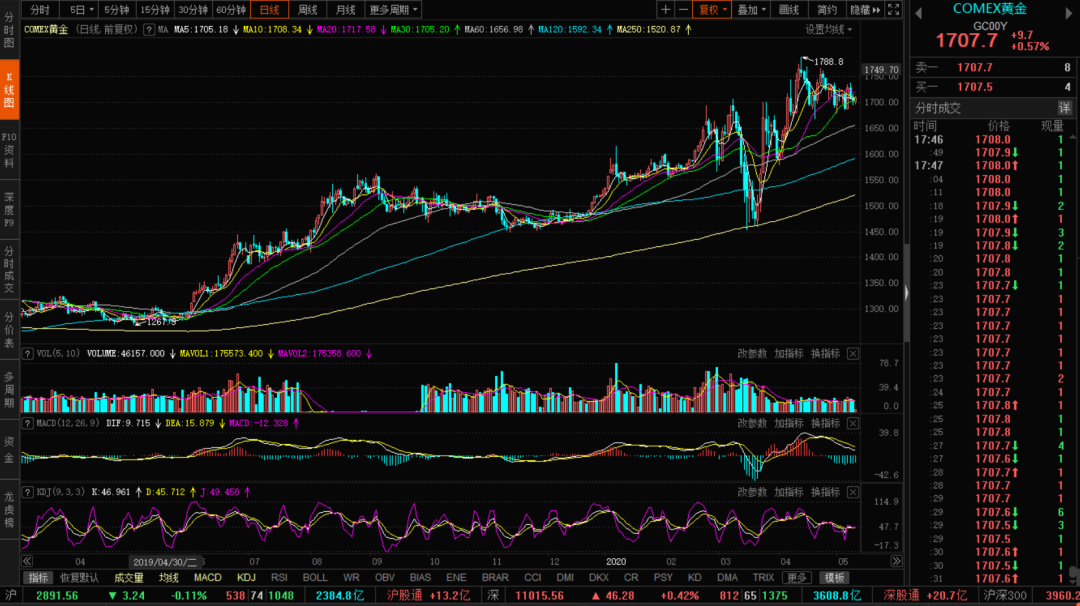Toggle 均线 moving averages display

169,578
